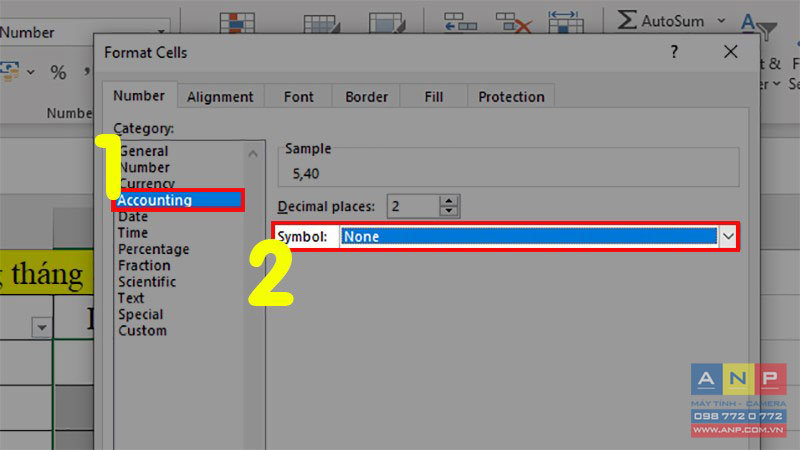Click the Format as Table ribbon icon
This screenshot has width=800, height=450.
coord(321,23)
